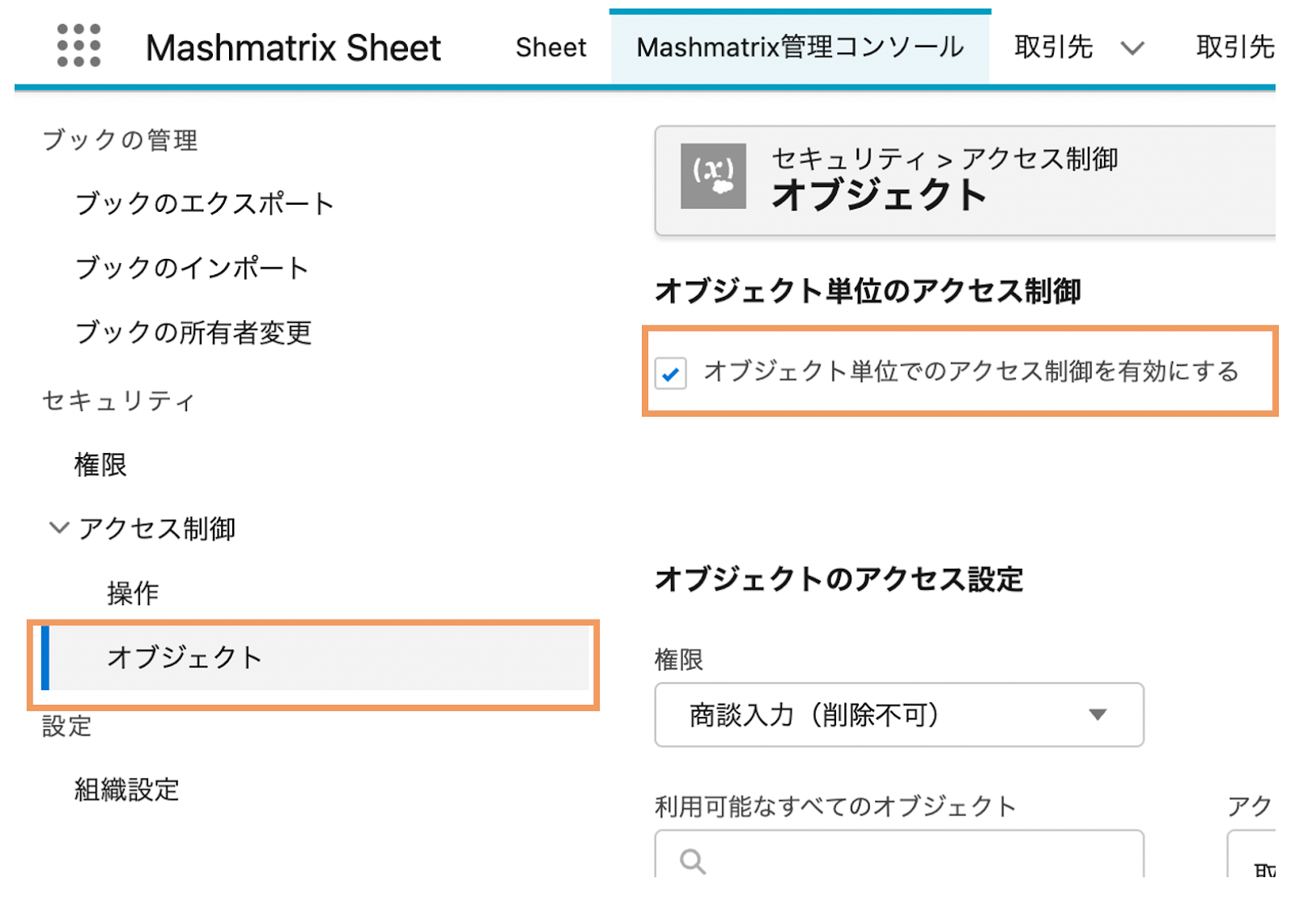The height and width of the screenshot is (924, 1295).
Task: Select 操作 under アクセス制御
Action: 133,593
